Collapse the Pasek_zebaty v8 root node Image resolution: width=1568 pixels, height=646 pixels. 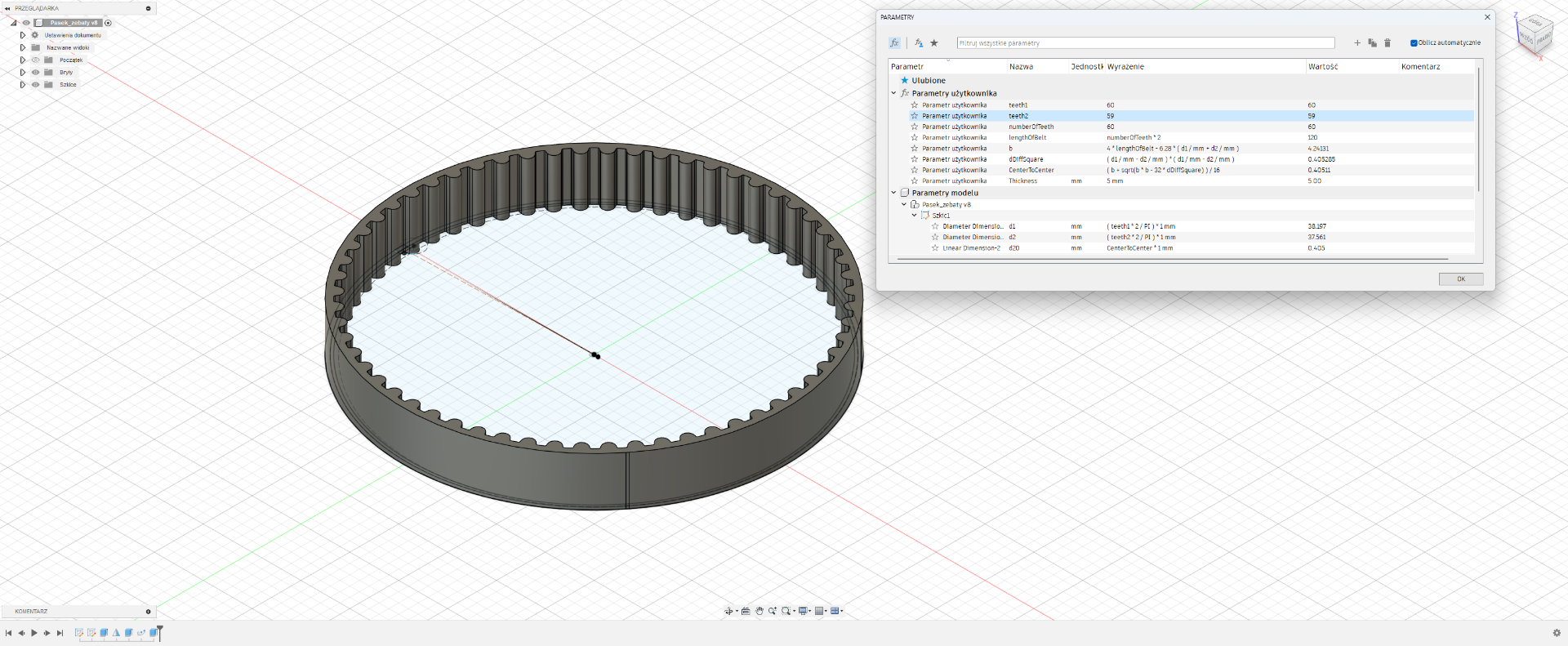[14, 23]
